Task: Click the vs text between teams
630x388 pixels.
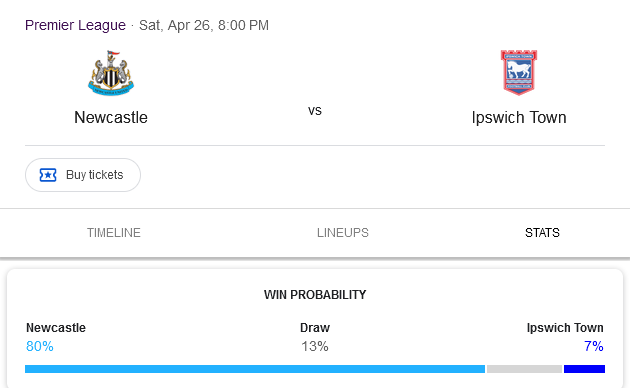Action: pos(315,110)
